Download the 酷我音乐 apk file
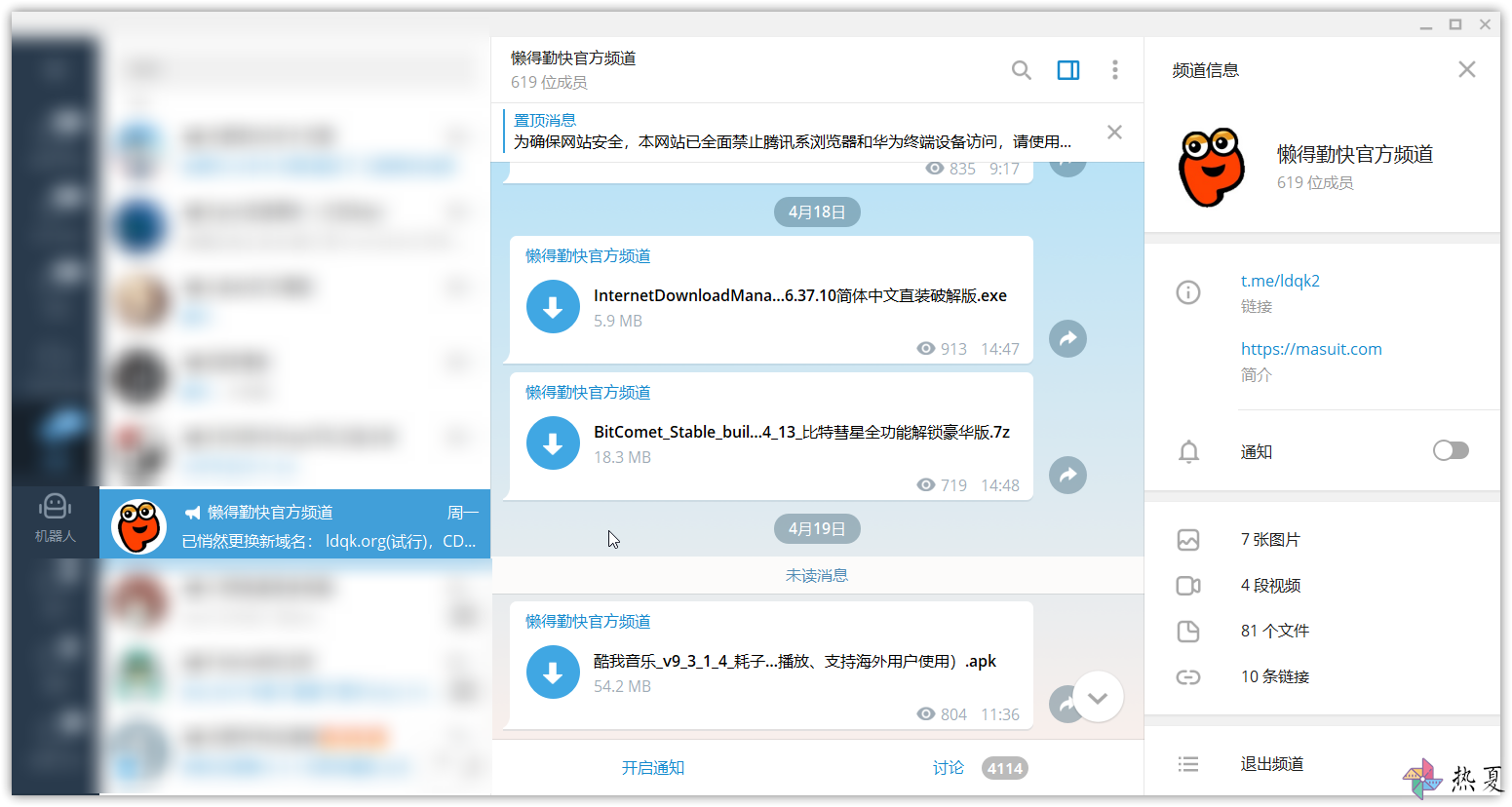Screen dimensions: 1512x807 point(553,672)
